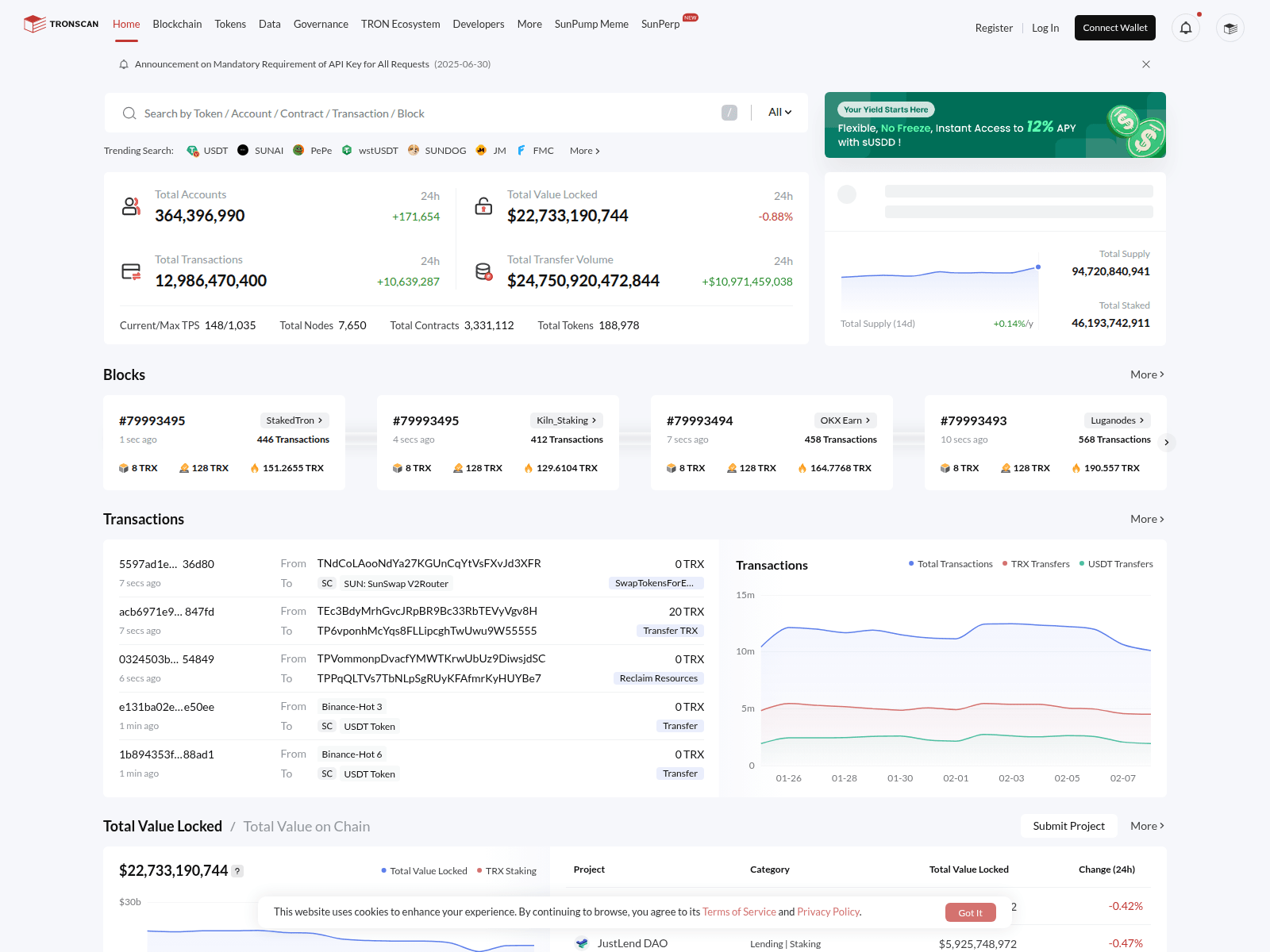Dismiss the announcement banner
Image resolution: width=1270 pixels, height=952 pixels.
1146,64
